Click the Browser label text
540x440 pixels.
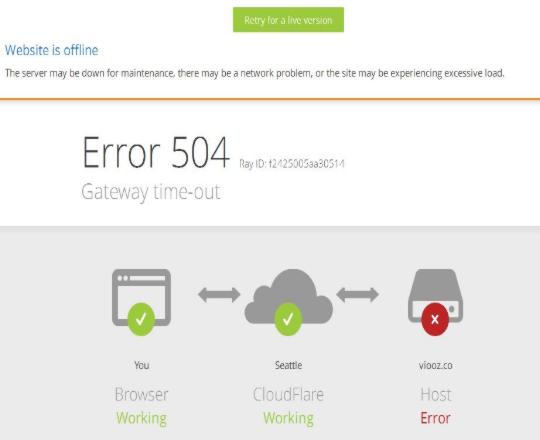(x=142, y=395)
